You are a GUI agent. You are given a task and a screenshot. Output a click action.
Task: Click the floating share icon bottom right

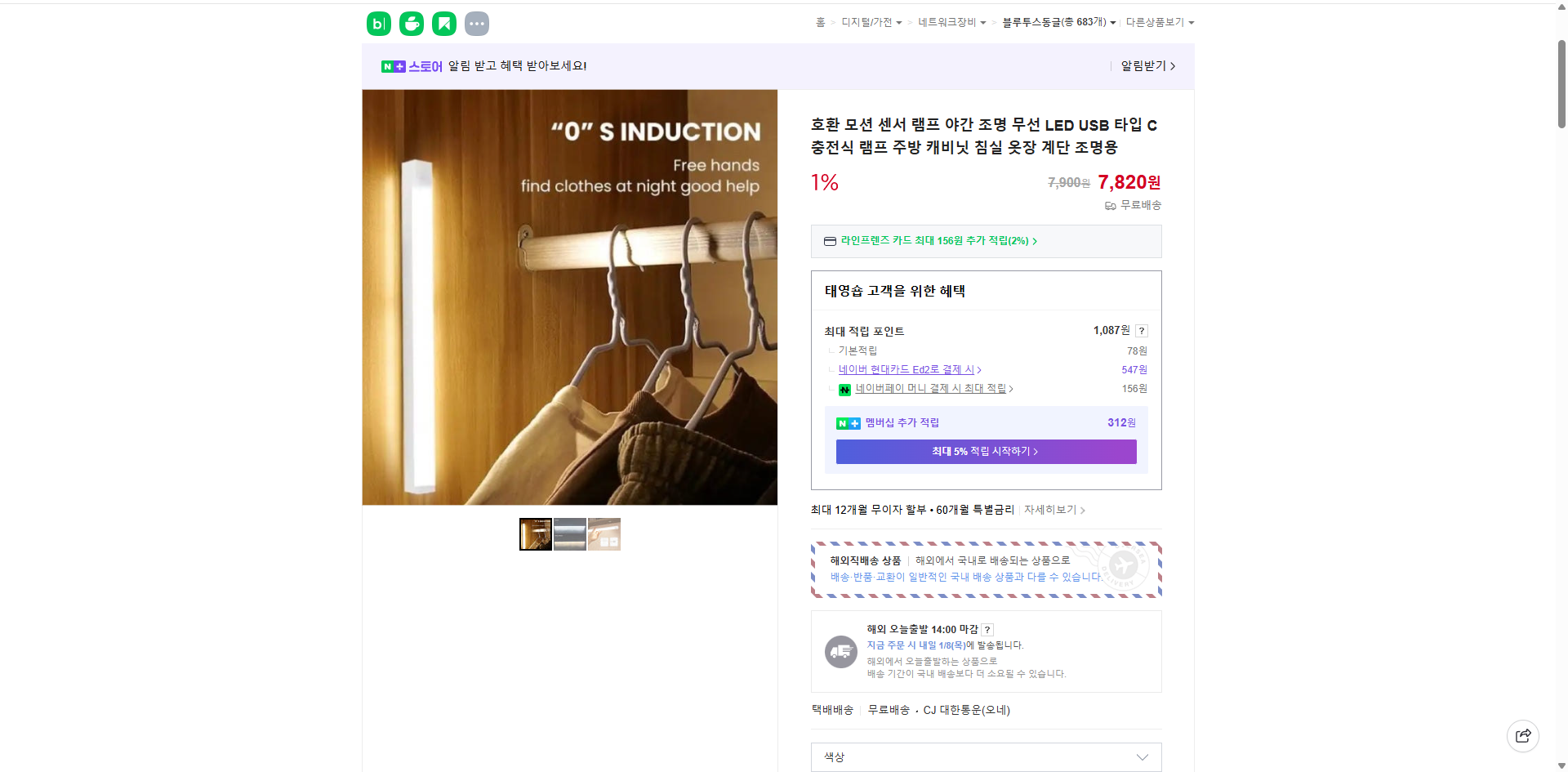[1523, 735]
